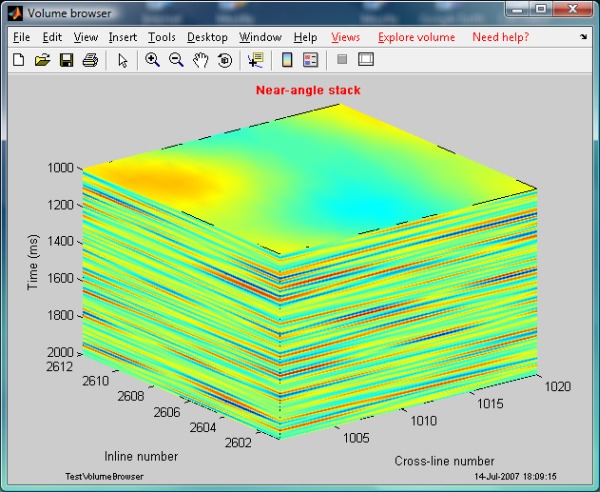Click the Show Plot Tools and Dock icon

366,60
